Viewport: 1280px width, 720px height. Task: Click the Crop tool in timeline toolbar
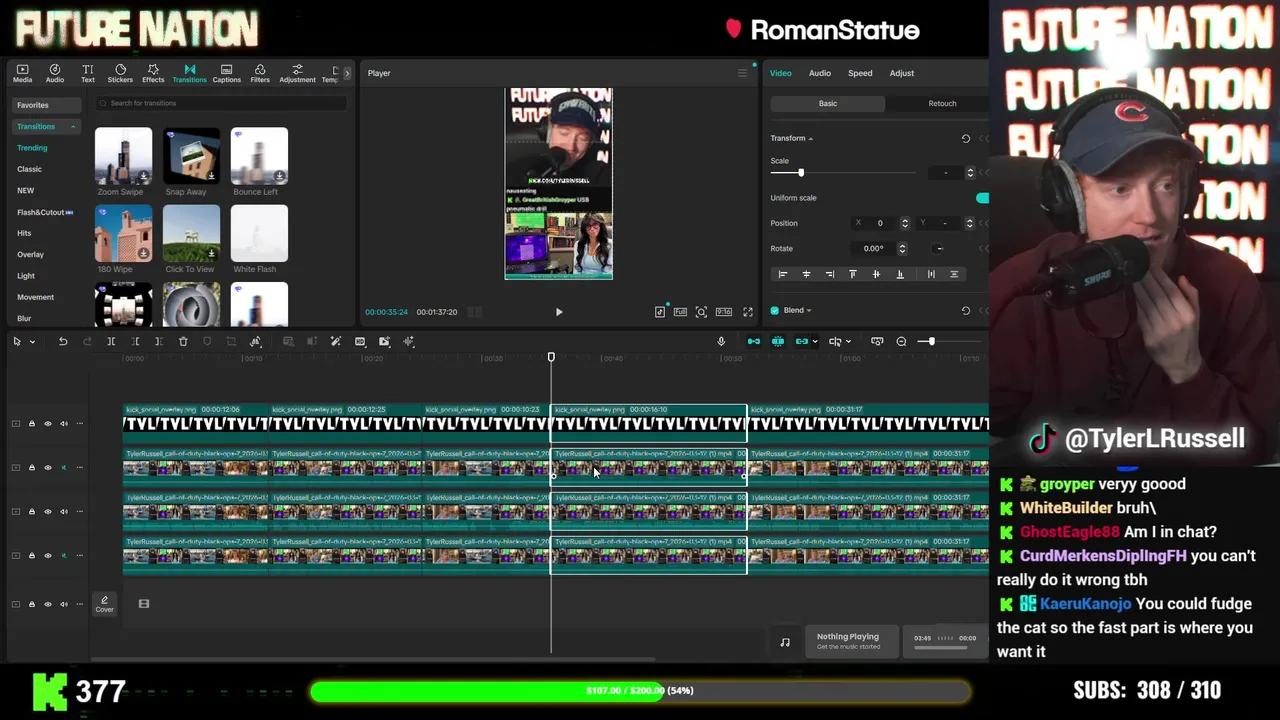tap(231, 342)
